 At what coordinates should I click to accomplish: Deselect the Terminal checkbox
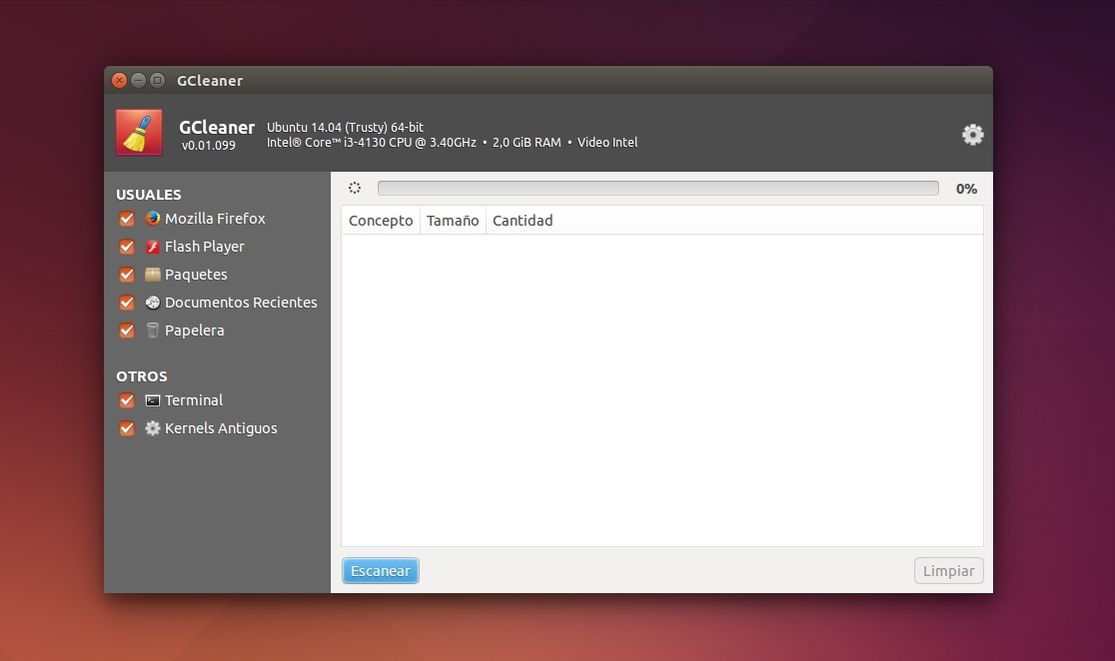tap(127, 401)
